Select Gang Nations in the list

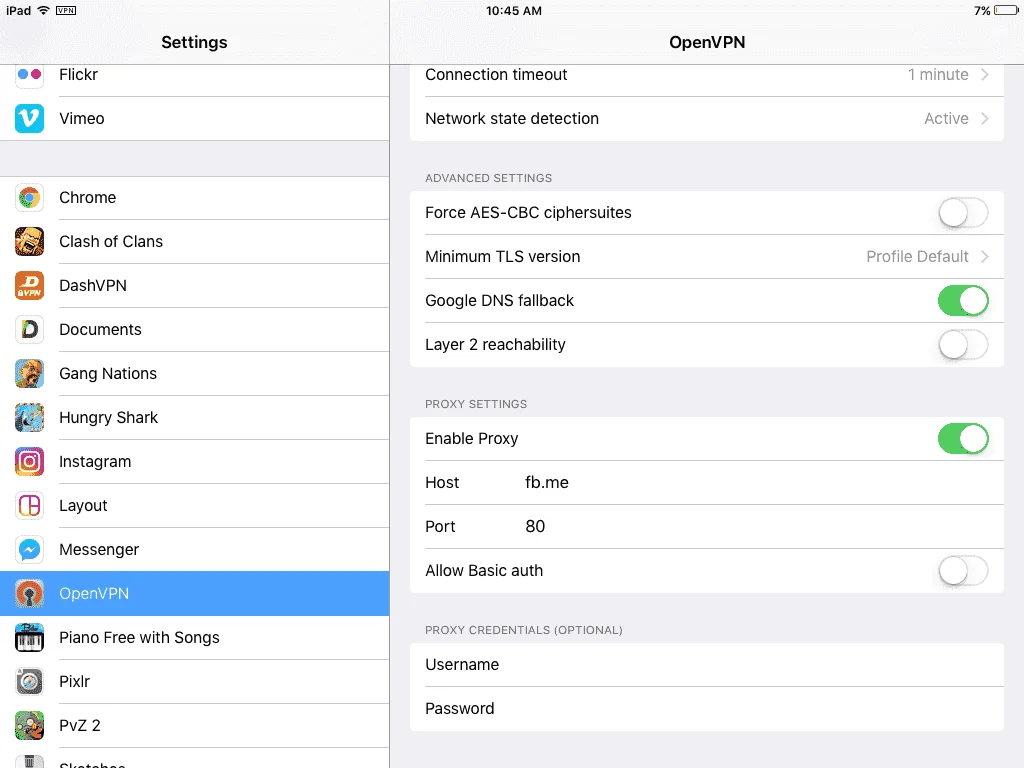(x=195, y=374)
